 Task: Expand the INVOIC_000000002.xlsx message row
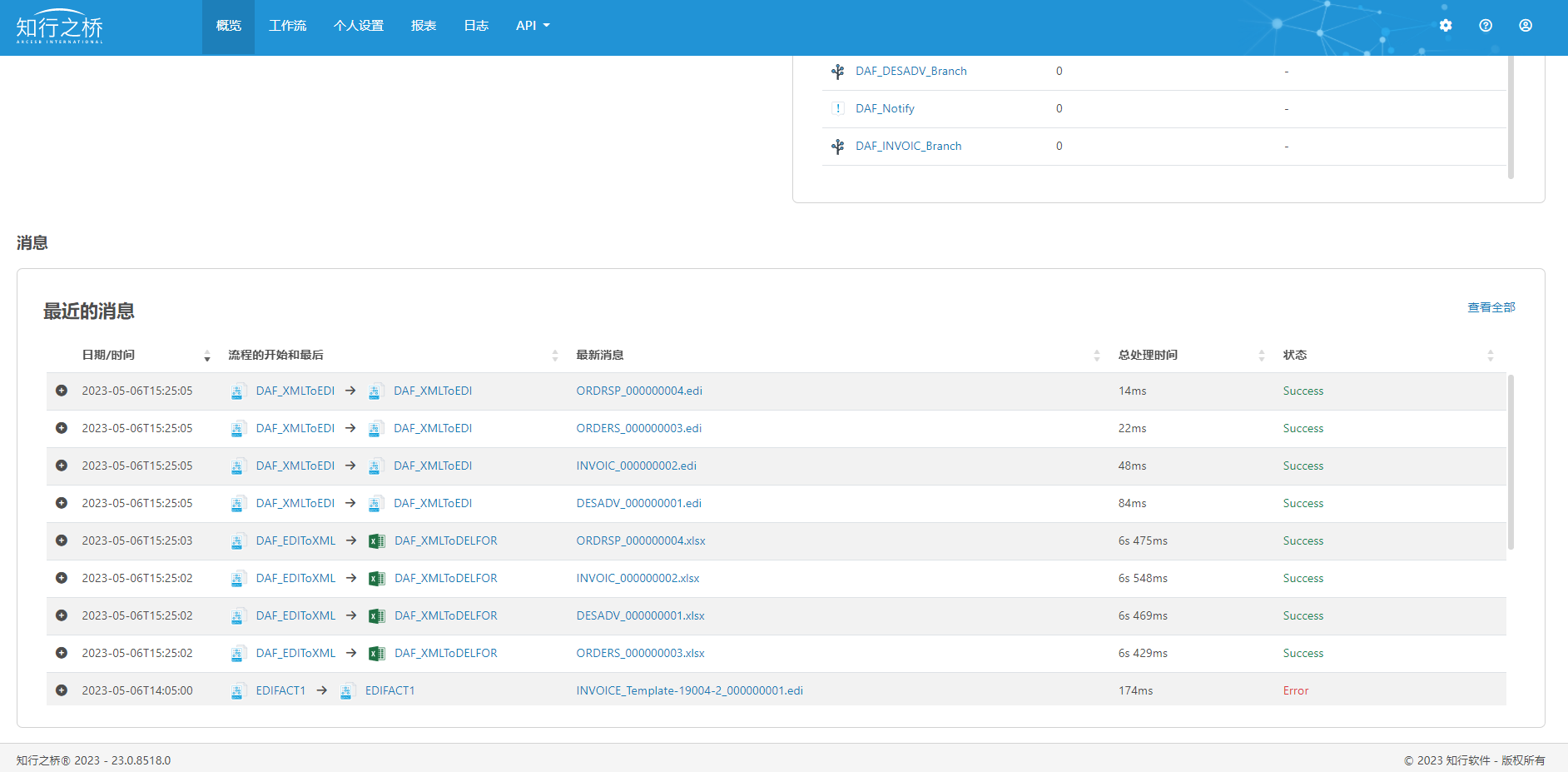coord(62,578)
